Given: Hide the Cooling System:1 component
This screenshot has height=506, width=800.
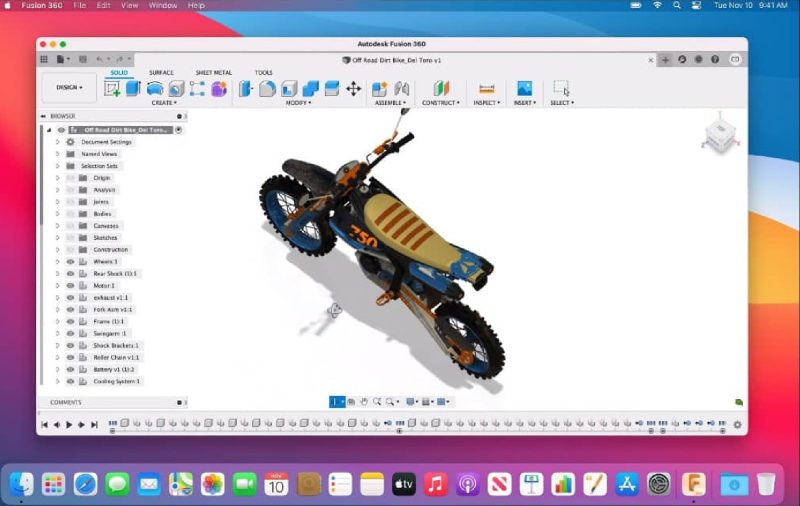Looking at the screenshot, I should tap(70, 382).
